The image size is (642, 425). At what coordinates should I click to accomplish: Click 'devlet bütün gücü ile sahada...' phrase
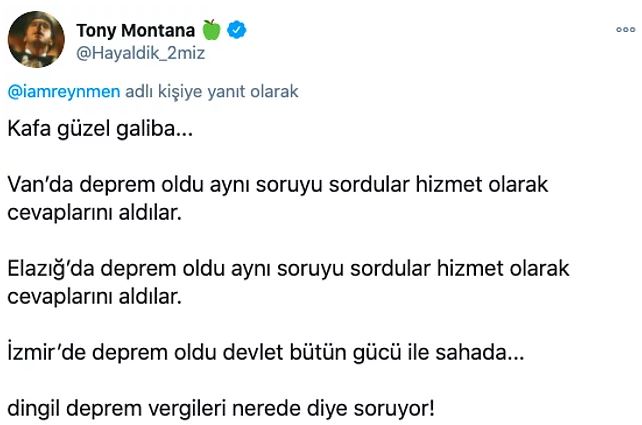click(x=391, y=354)
